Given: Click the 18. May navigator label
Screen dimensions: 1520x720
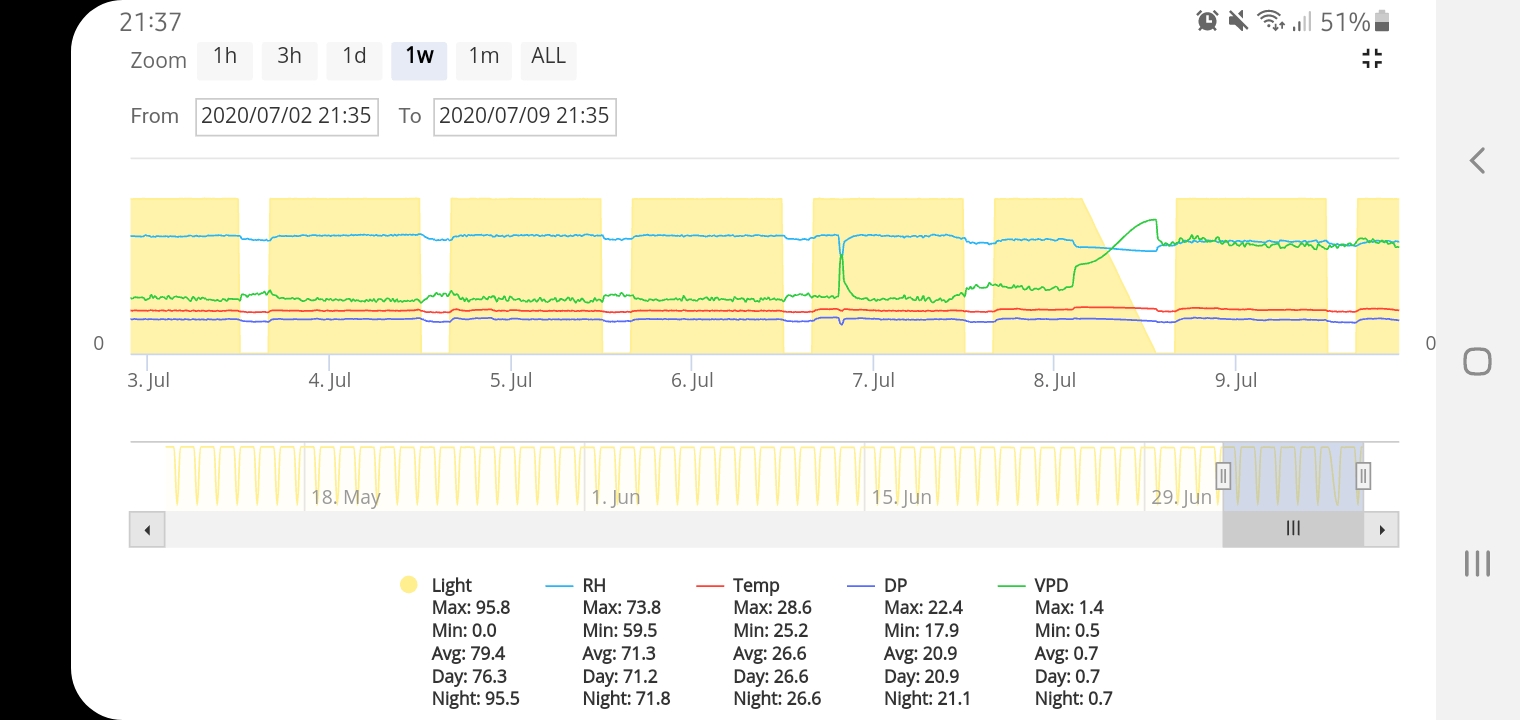Looking at the screenshot, I should tap(346, 497).
